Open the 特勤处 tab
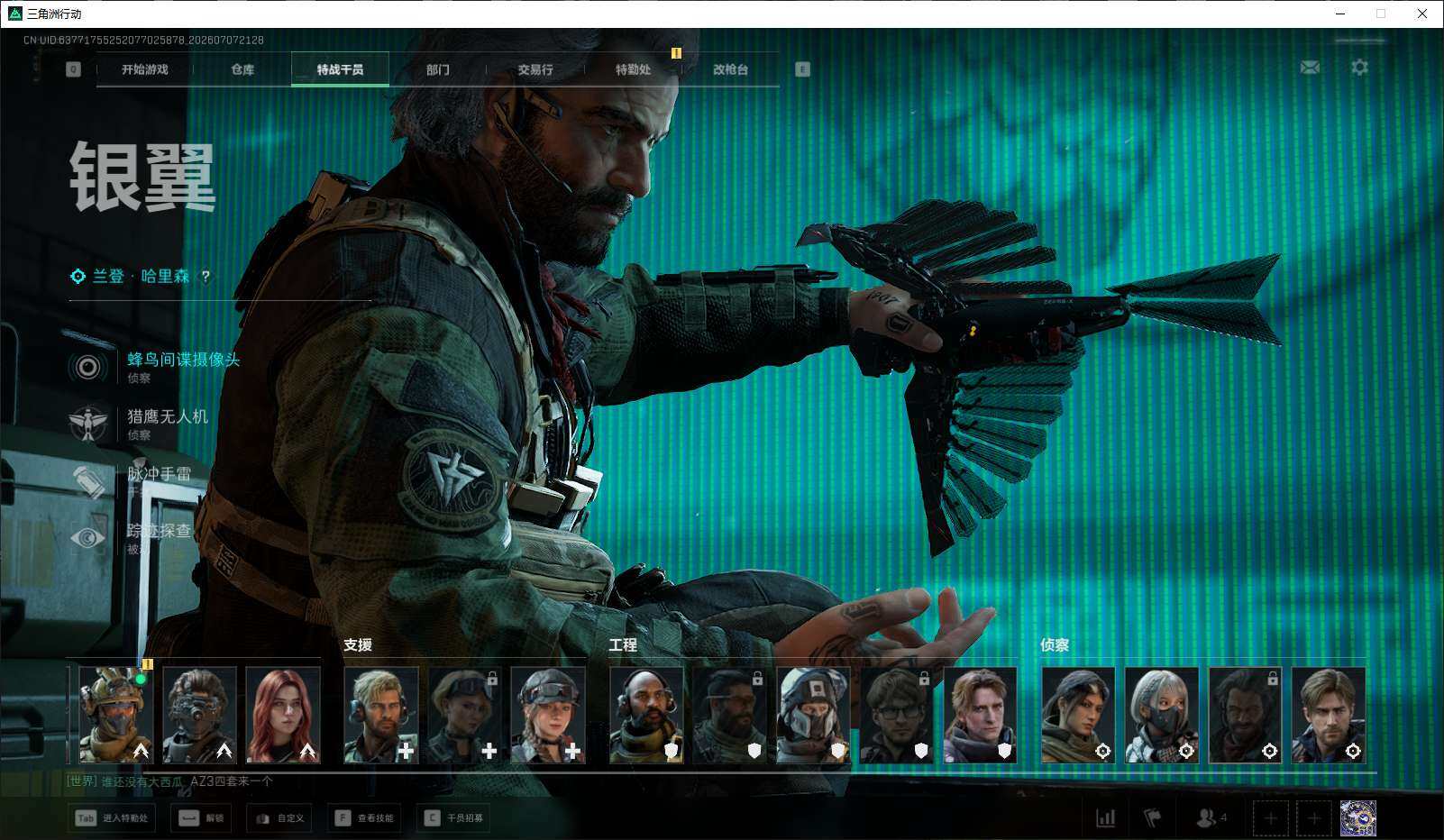 point(633,69)
